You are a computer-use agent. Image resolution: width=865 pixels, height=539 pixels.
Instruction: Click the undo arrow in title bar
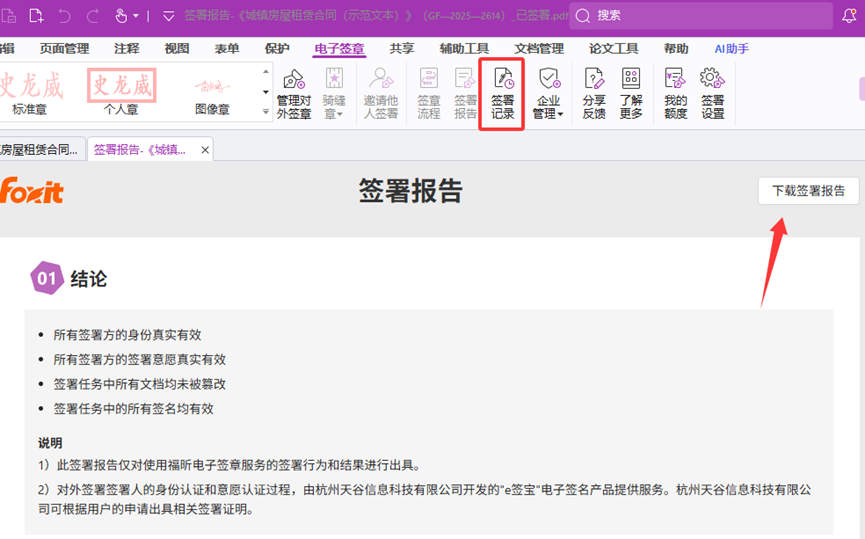click(65, 16)
